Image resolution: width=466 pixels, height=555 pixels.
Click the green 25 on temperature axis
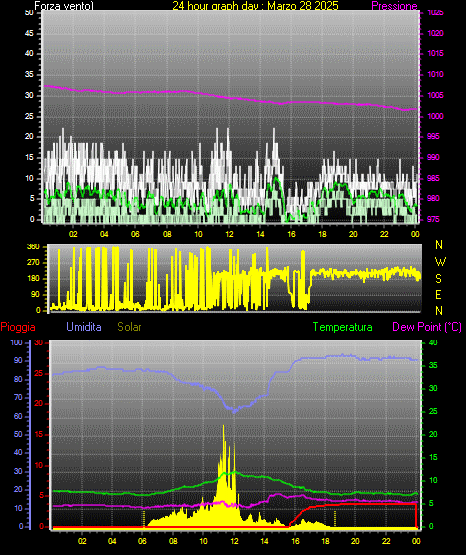coord(433,411)
